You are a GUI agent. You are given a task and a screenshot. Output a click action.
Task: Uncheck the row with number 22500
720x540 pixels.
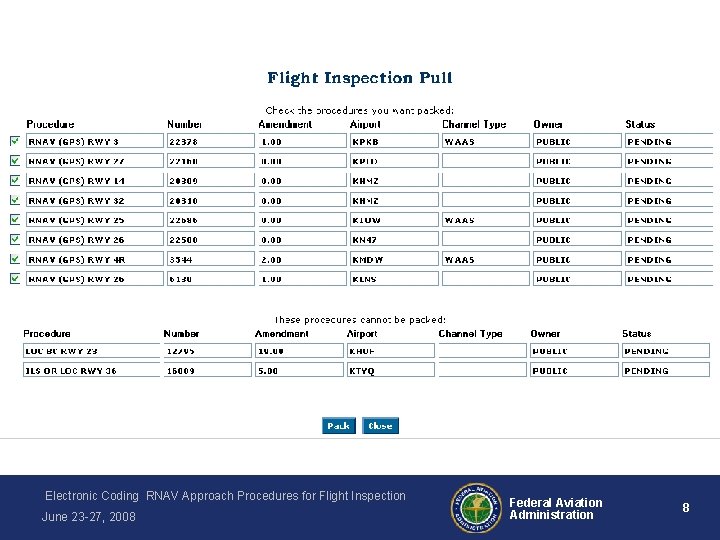pos(14,240)
